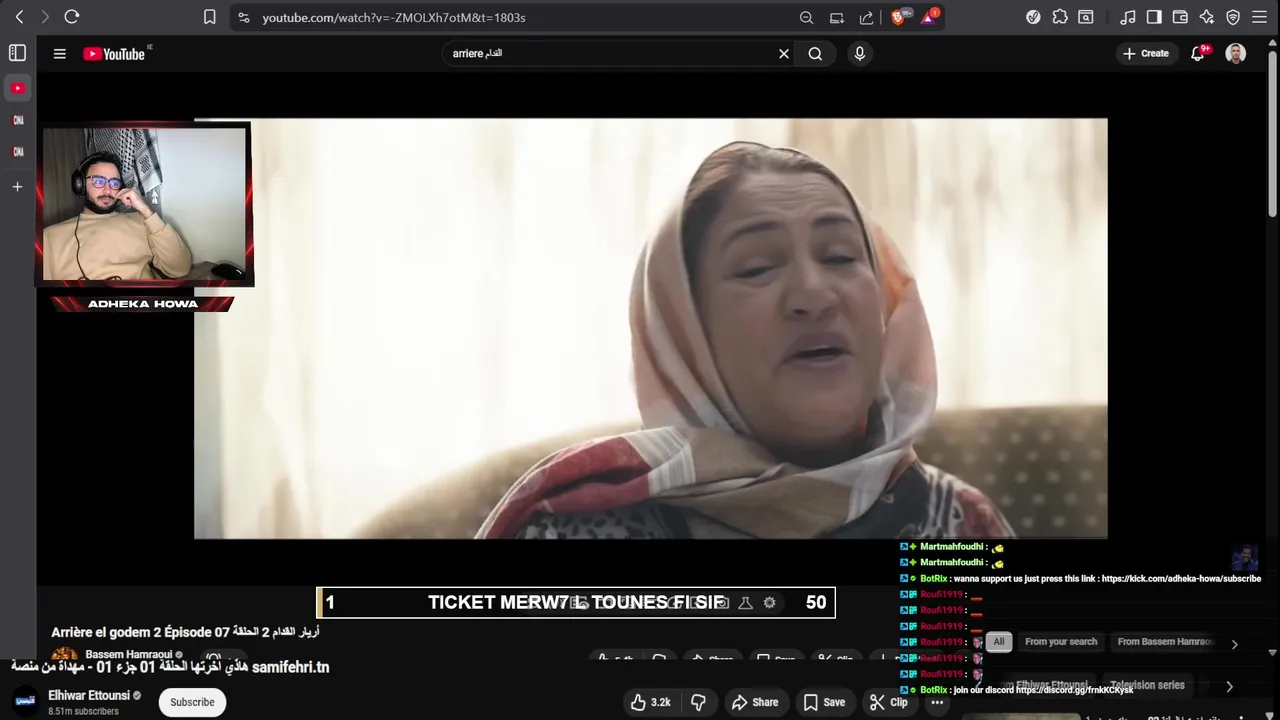Select 'Television series' filter chip
Image resolution: width=1280 pixels, height=720 pixels.
click(1147, 686)
